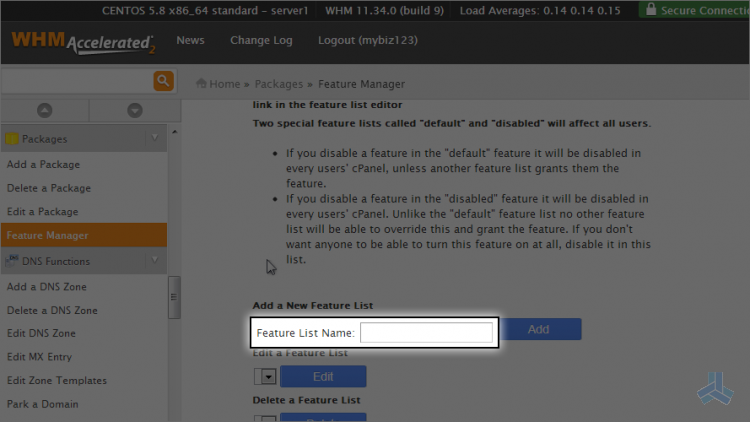Click the Home icon in breadcrumb

[201, 84]
